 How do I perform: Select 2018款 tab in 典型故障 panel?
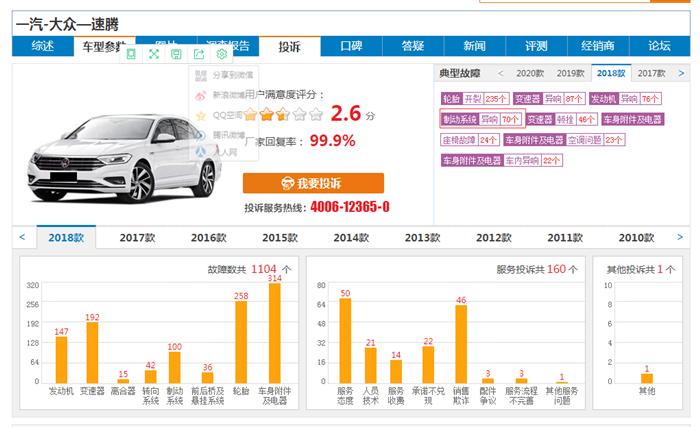click(x=611, y=73)
